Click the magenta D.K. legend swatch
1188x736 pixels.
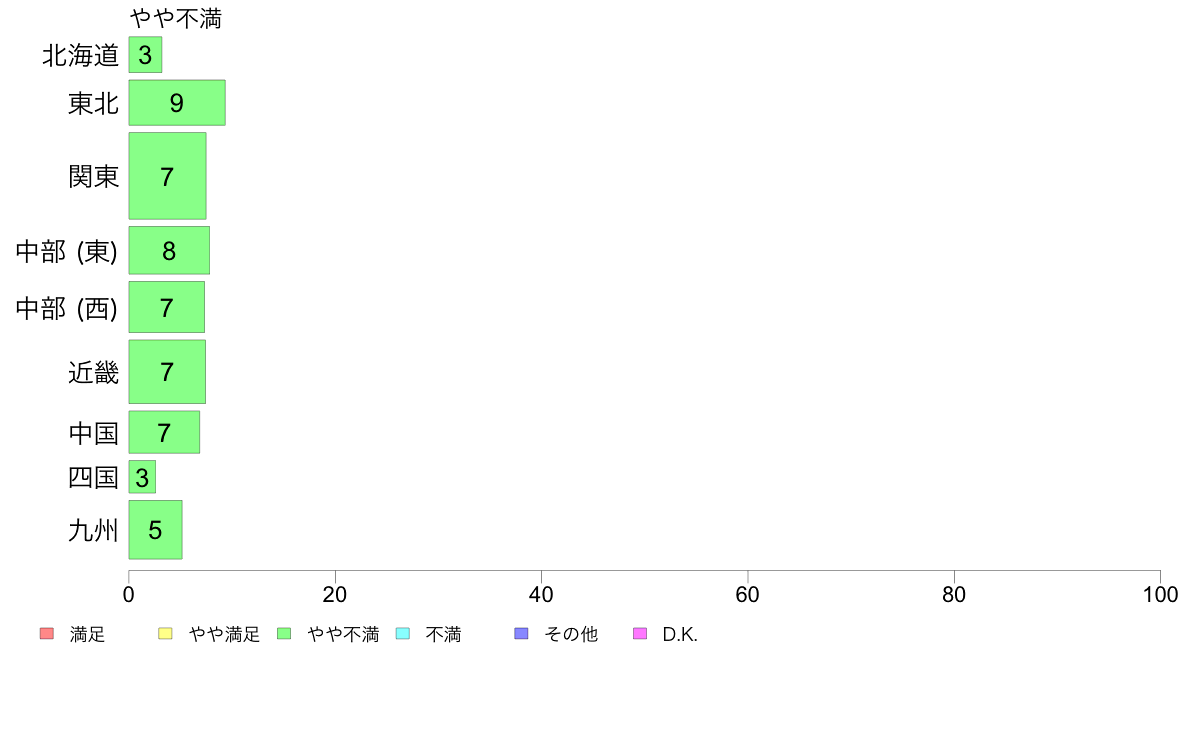pos(640,634)
